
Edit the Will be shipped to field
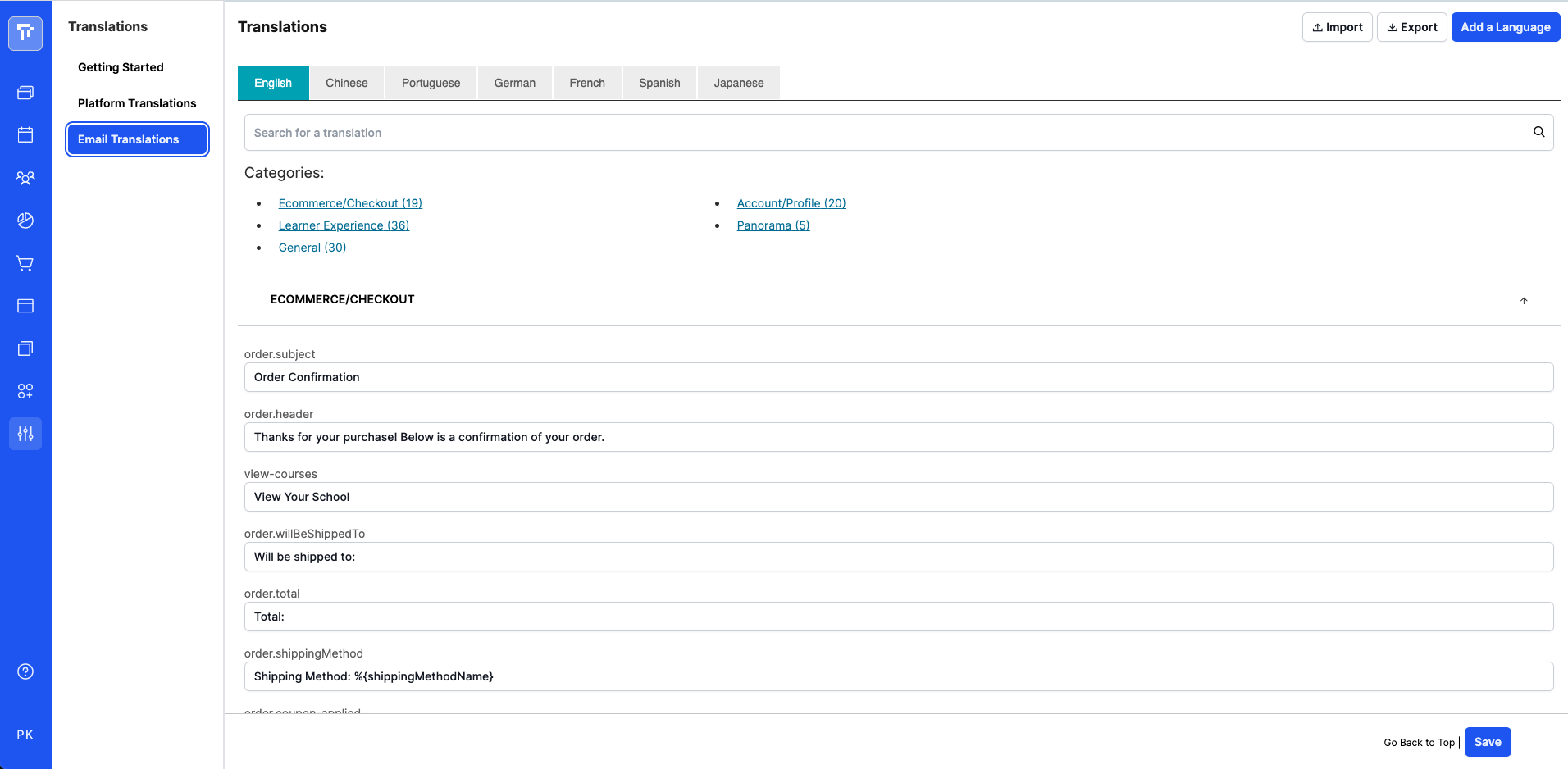[x=899, y=557]
